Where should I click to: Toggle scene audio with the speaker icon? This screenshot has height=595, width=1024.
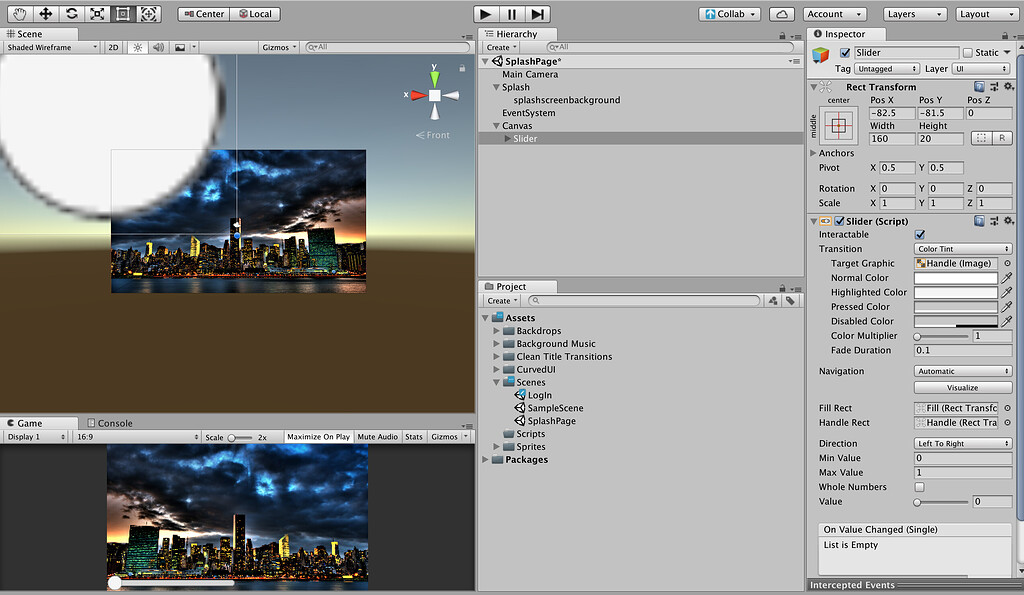(x=161, y=46)
